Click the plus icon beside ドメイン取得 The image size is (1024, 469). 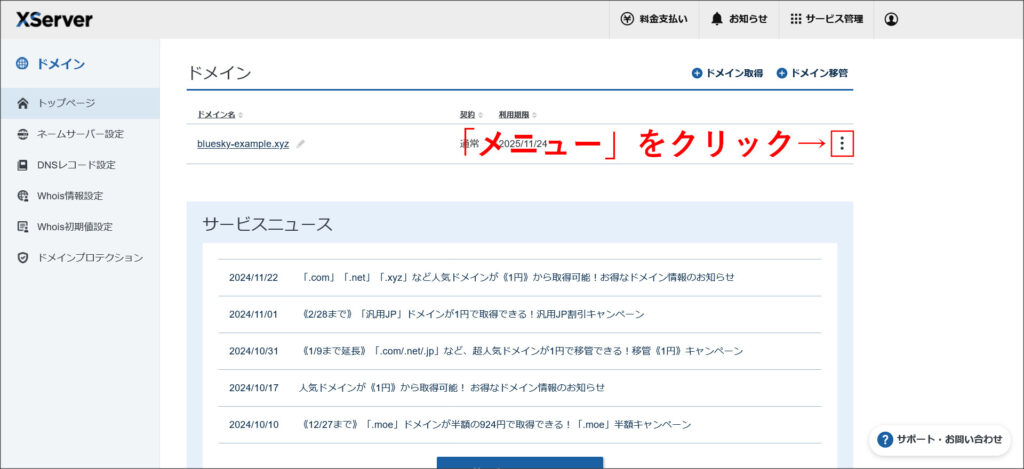(697, 73)
